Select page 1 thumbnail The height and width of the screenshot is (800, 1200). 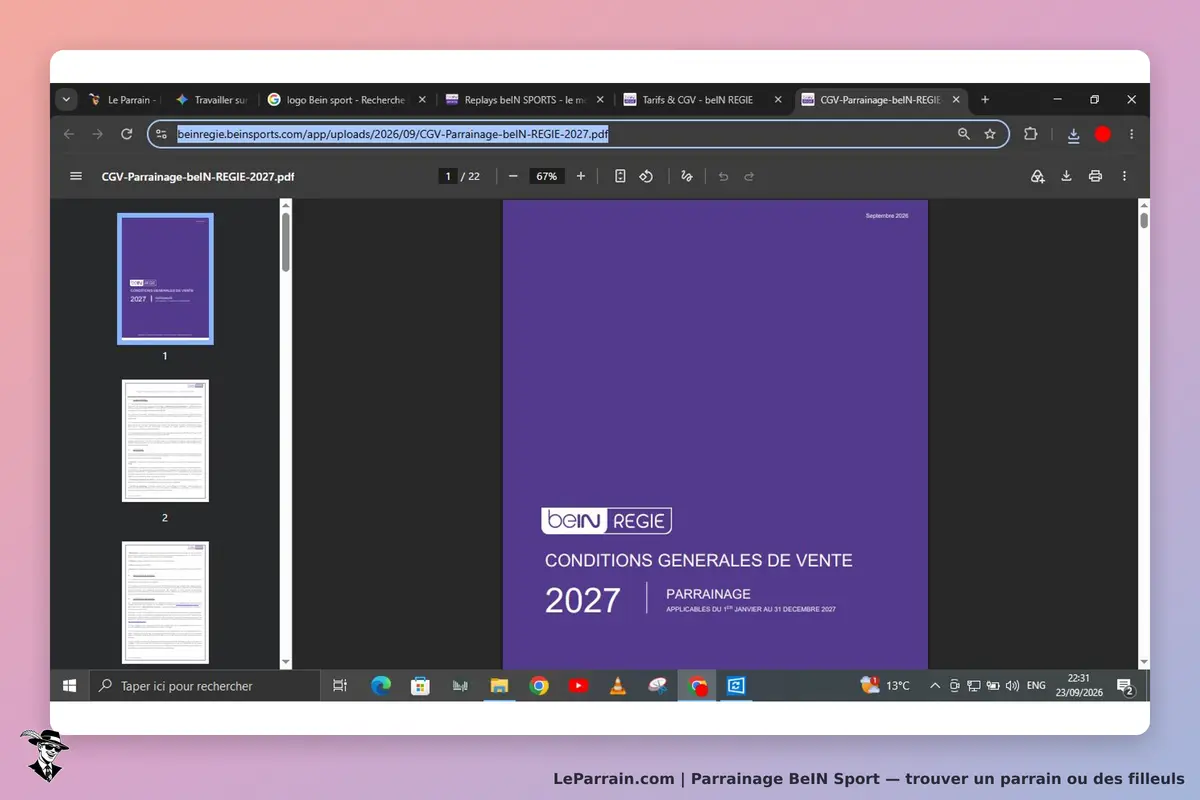point(165,279)
